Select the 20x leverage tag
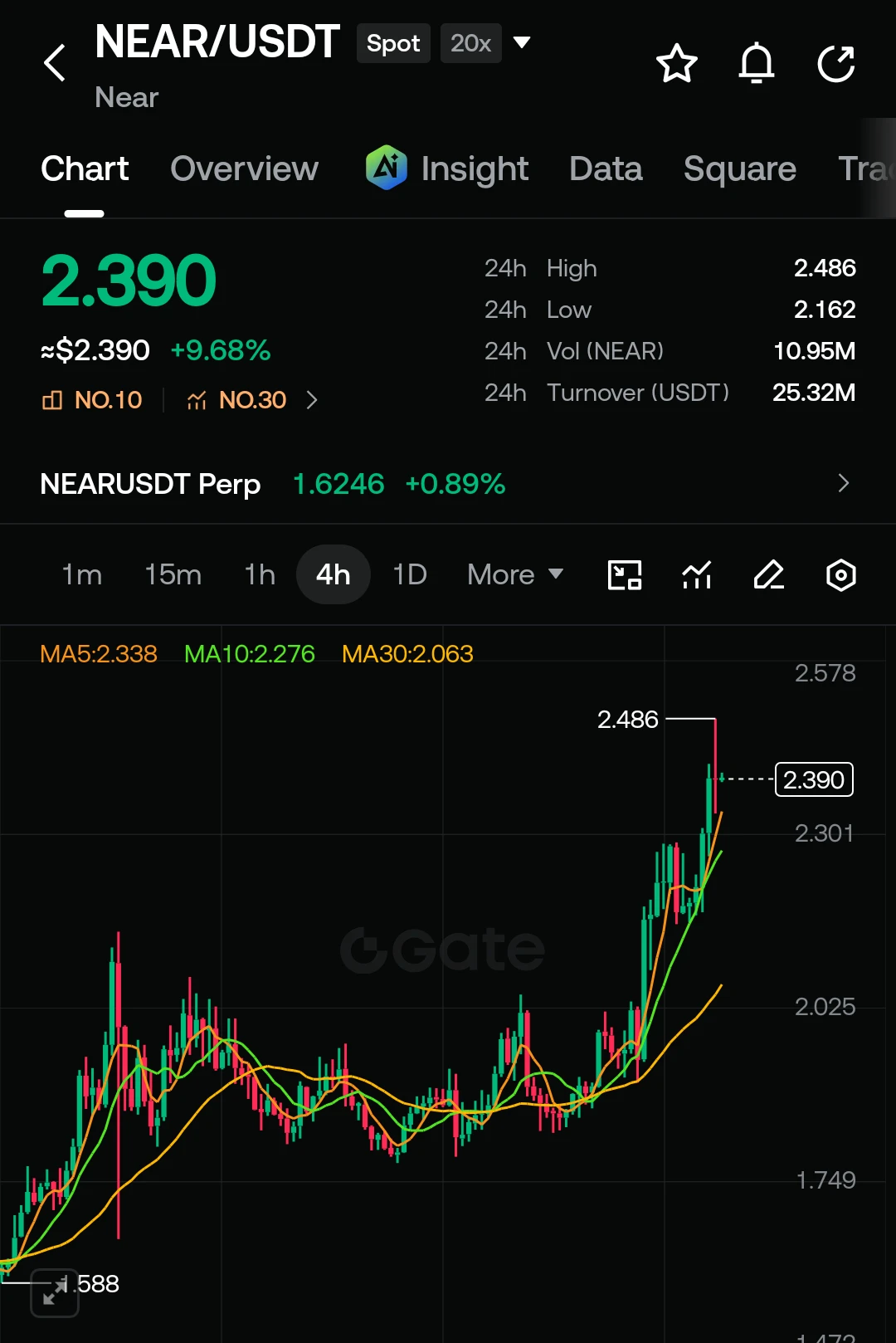This screenshot has height=1343, width=896. (471, 43)
